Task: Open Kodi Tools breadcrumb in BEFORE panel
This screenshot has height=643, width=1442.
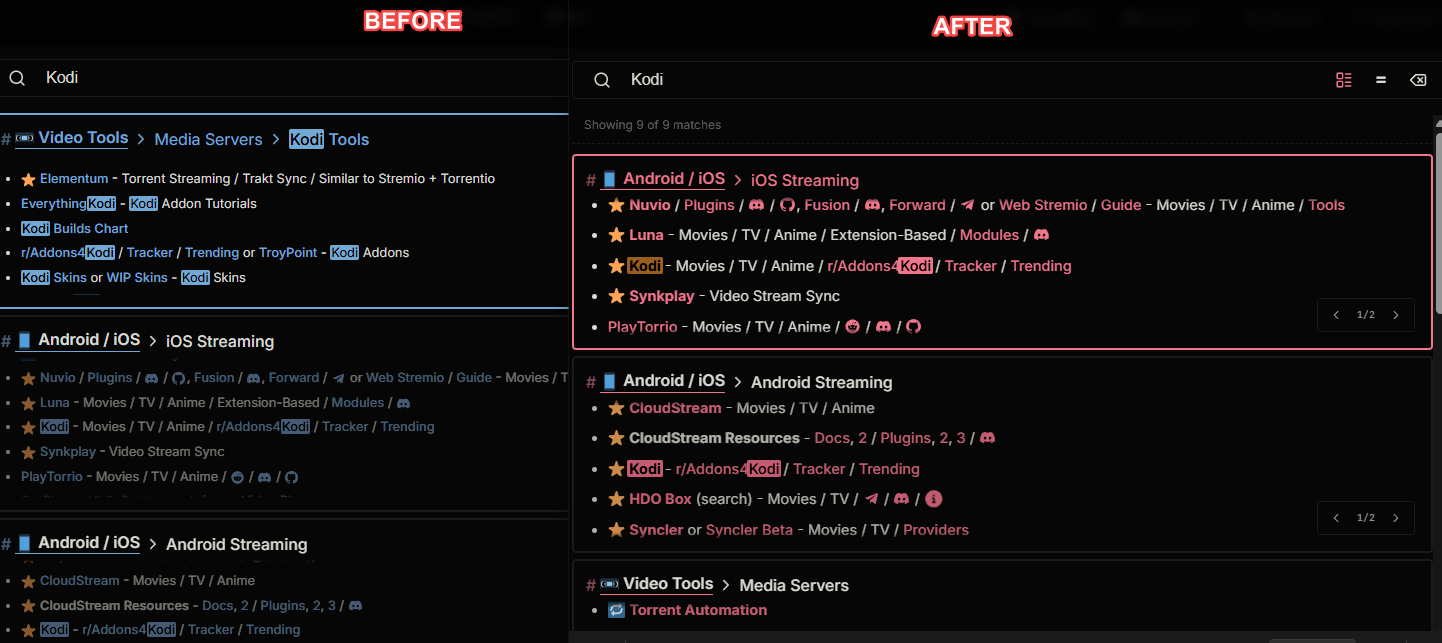Action: pyautogui.click(x=329, y=140)
